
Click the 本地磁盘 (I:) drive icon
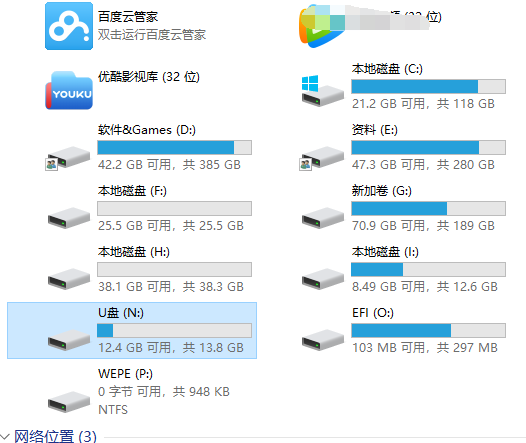pos(323,279)
